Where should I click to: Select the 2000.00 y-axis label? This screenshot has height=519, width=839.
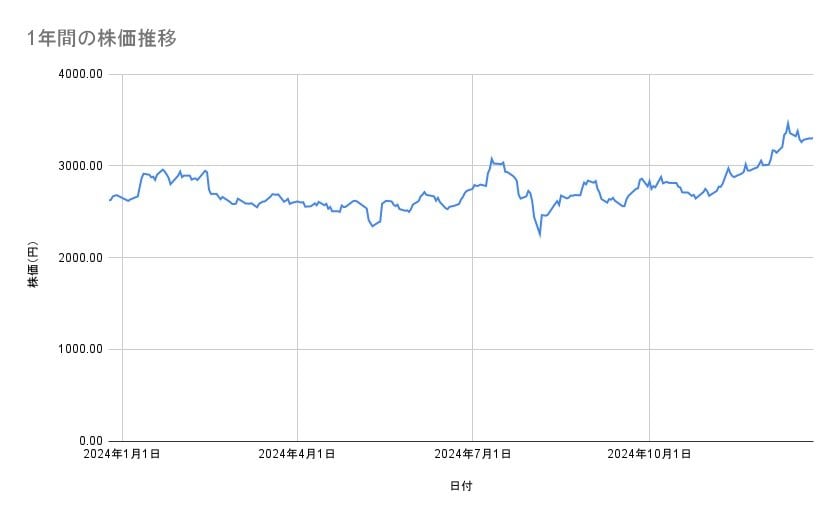(x=79, y=258)
